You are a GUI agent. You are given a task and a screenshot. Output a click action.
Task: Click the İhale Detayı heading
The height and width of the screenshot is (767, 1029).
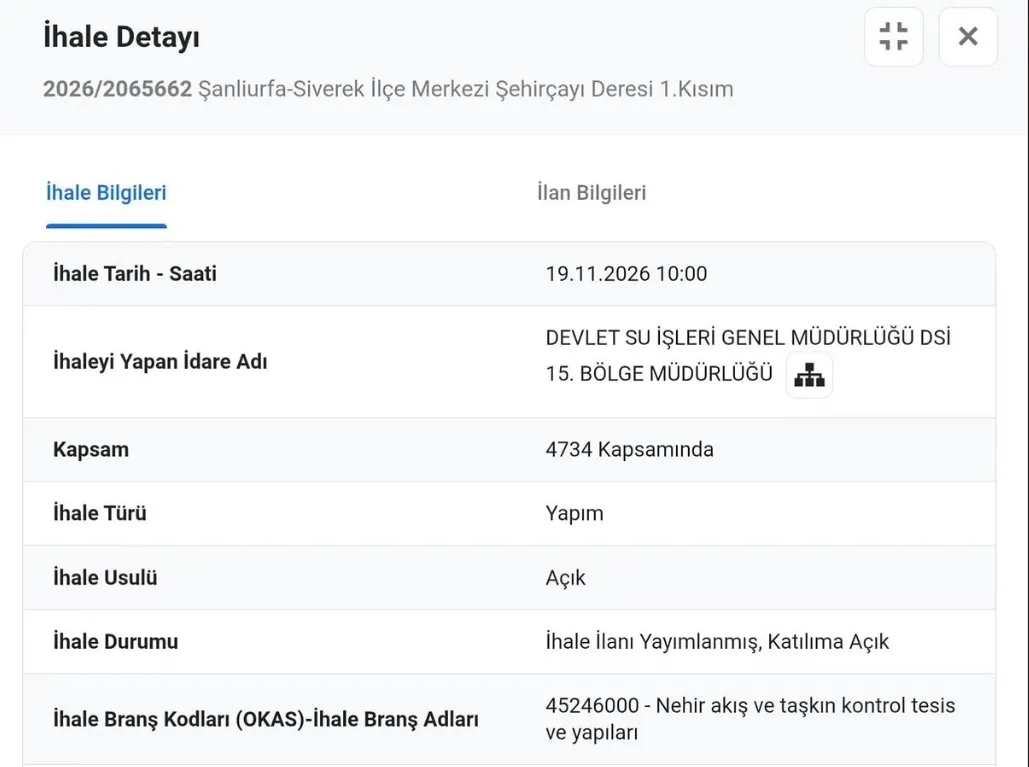coord(121,37)
